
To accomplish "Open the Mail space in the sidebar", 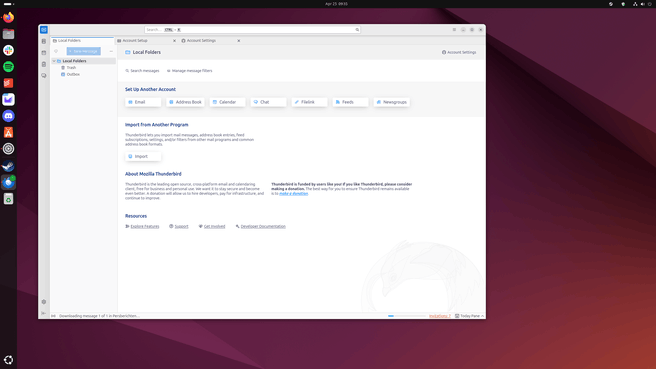I will 44,30.
